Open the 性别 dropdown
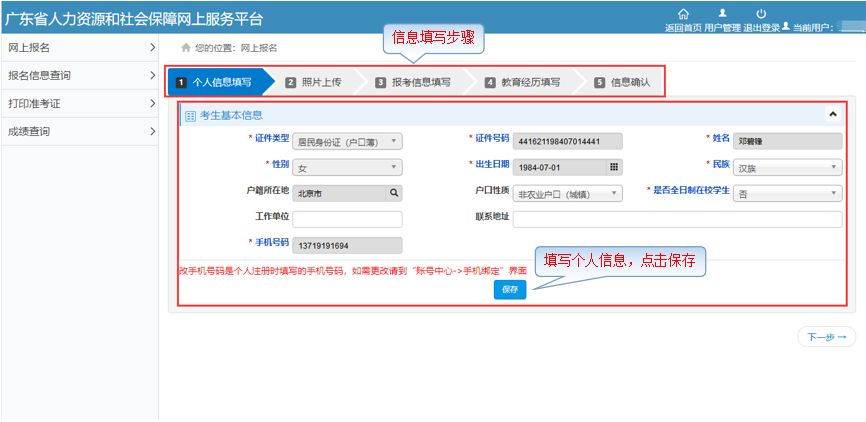This screenshot has width=866, height=422. click(347, 166)
